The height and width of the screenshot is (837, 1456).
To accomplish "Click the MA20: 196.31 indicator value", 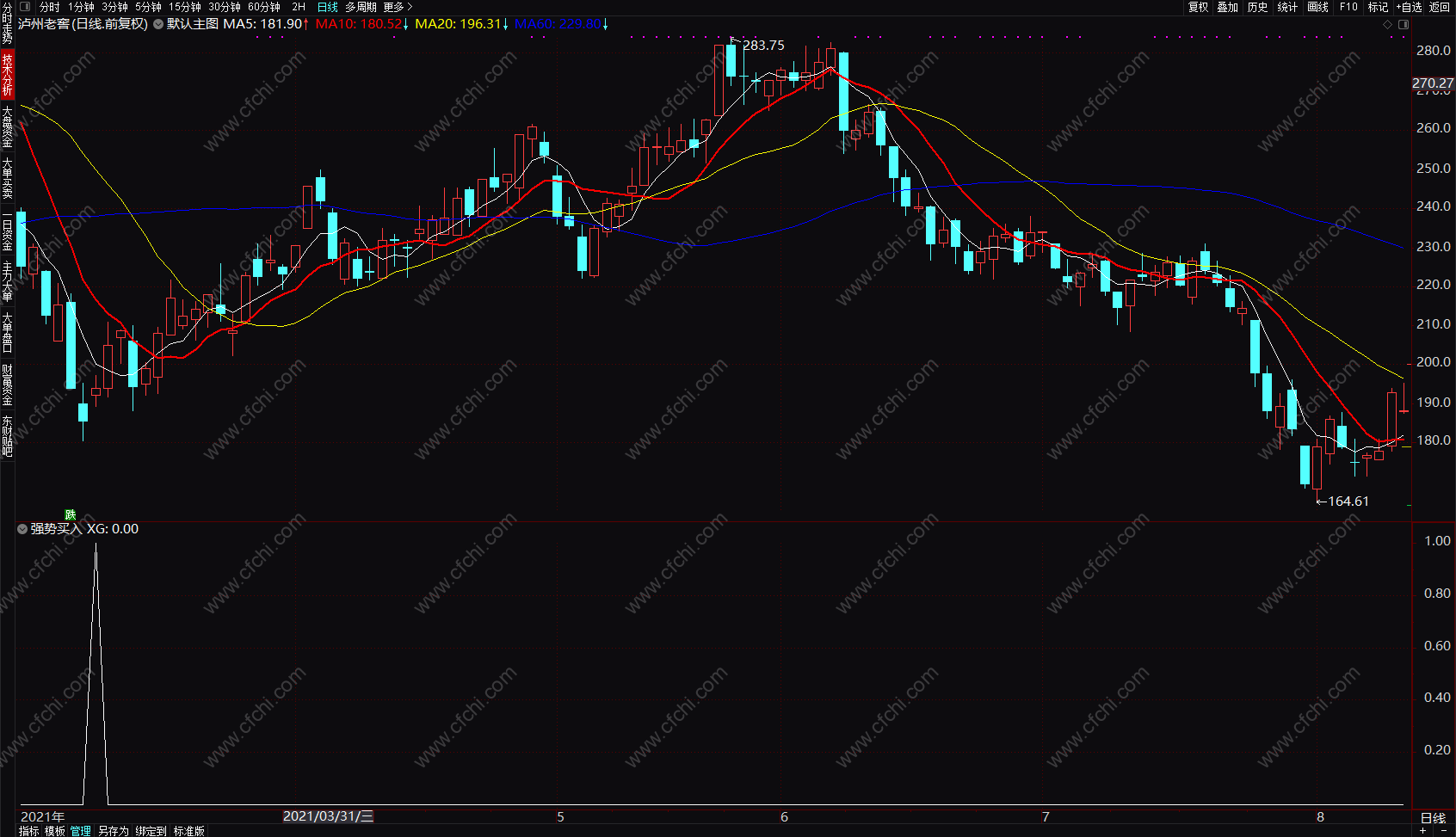I will (462, 24).
